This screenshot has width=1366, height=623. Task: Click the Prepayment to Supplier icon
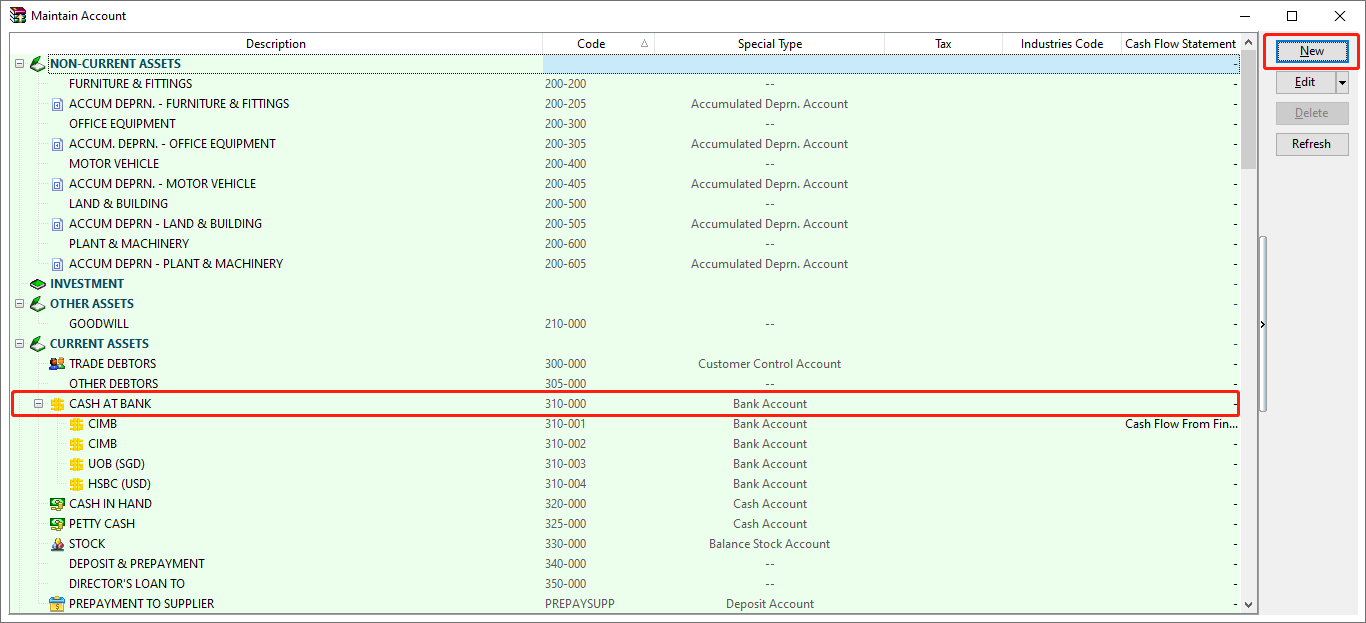[57, 604]
